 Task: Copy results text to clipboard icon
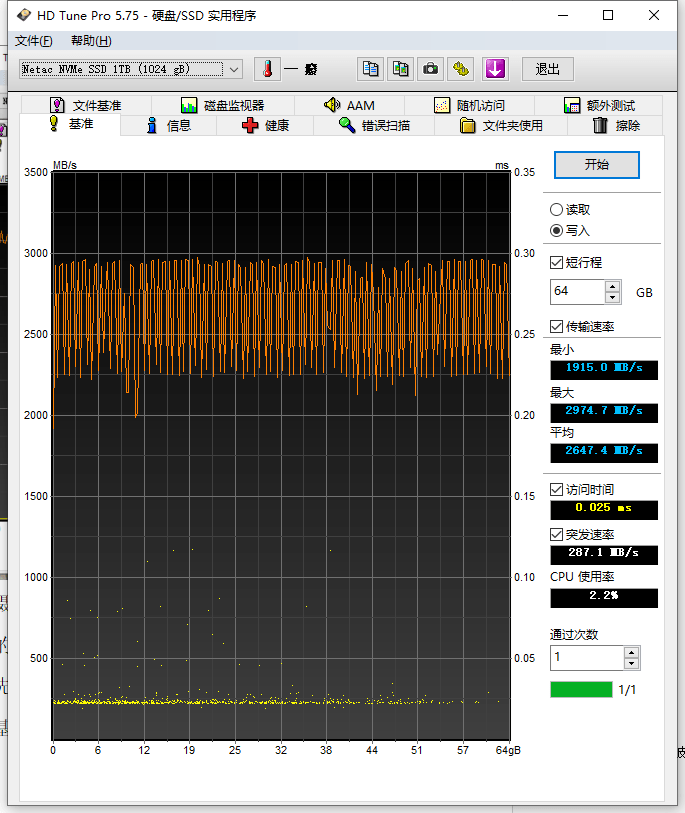(371, 69)
